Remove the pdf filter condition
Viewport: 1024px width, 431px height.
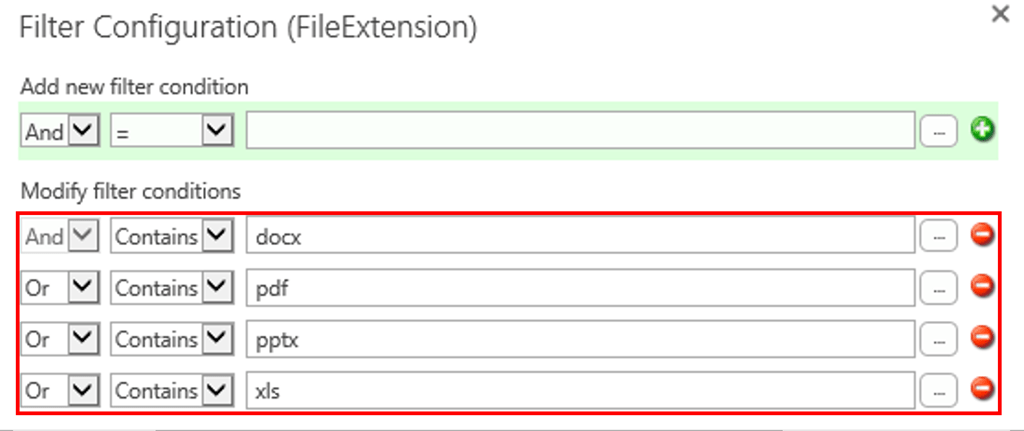[x=982, y=287]
